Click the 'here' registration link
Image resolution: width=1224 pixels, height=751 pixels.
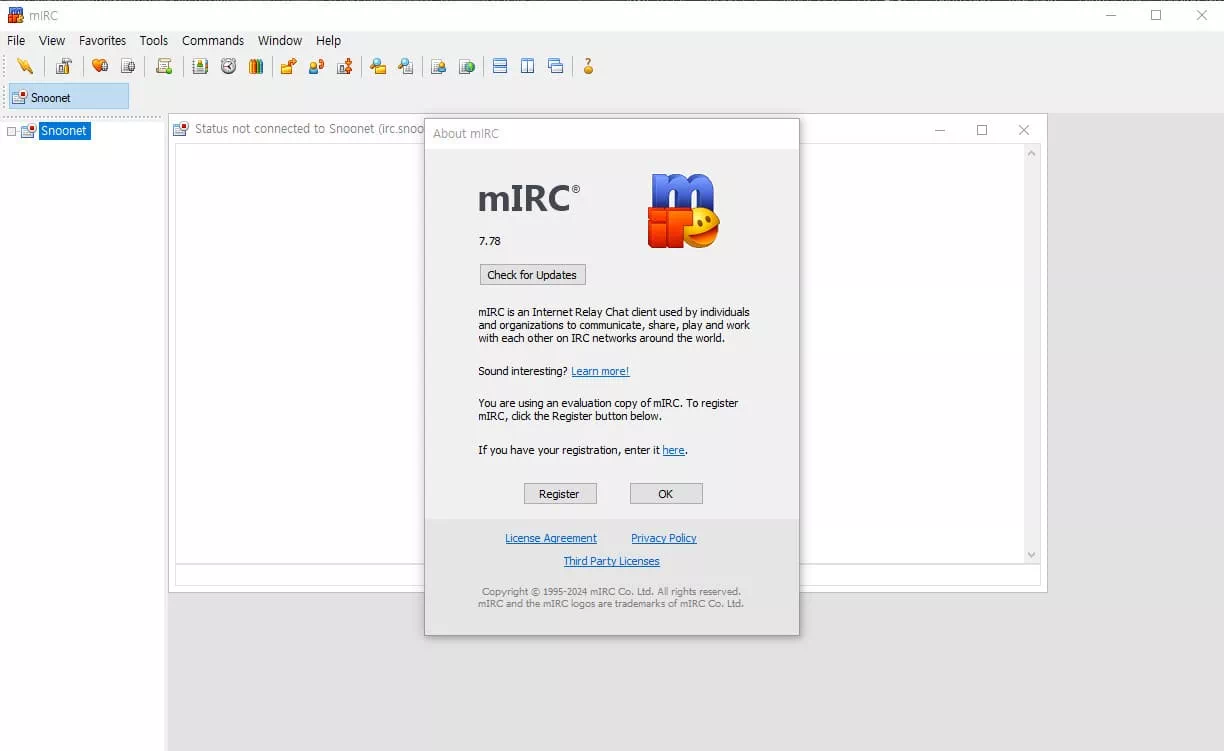click(x=674, y=450)
